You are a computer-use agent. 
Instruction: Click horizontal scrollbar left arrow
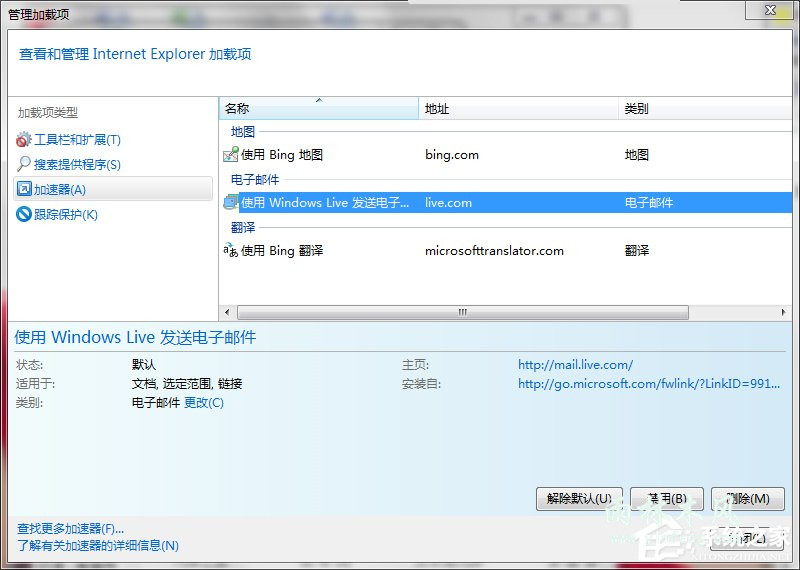click(x=227, y=312)
